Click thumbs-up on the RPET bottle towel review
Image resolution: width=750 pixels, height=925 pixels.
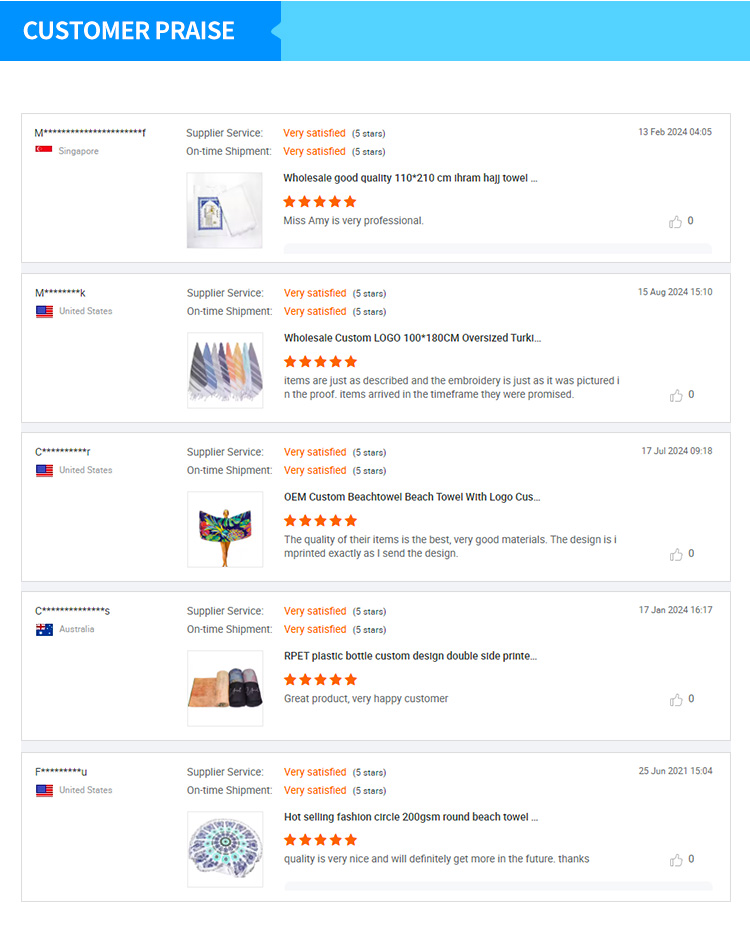pyautogui.click(x=676, y=698)
